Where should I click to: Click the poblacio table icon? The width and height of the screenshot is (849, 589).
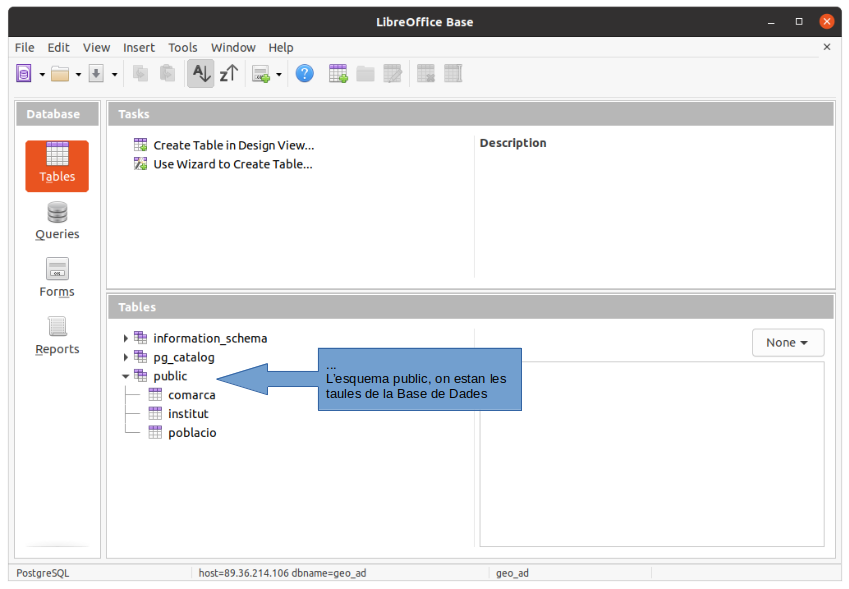point(155,433)
